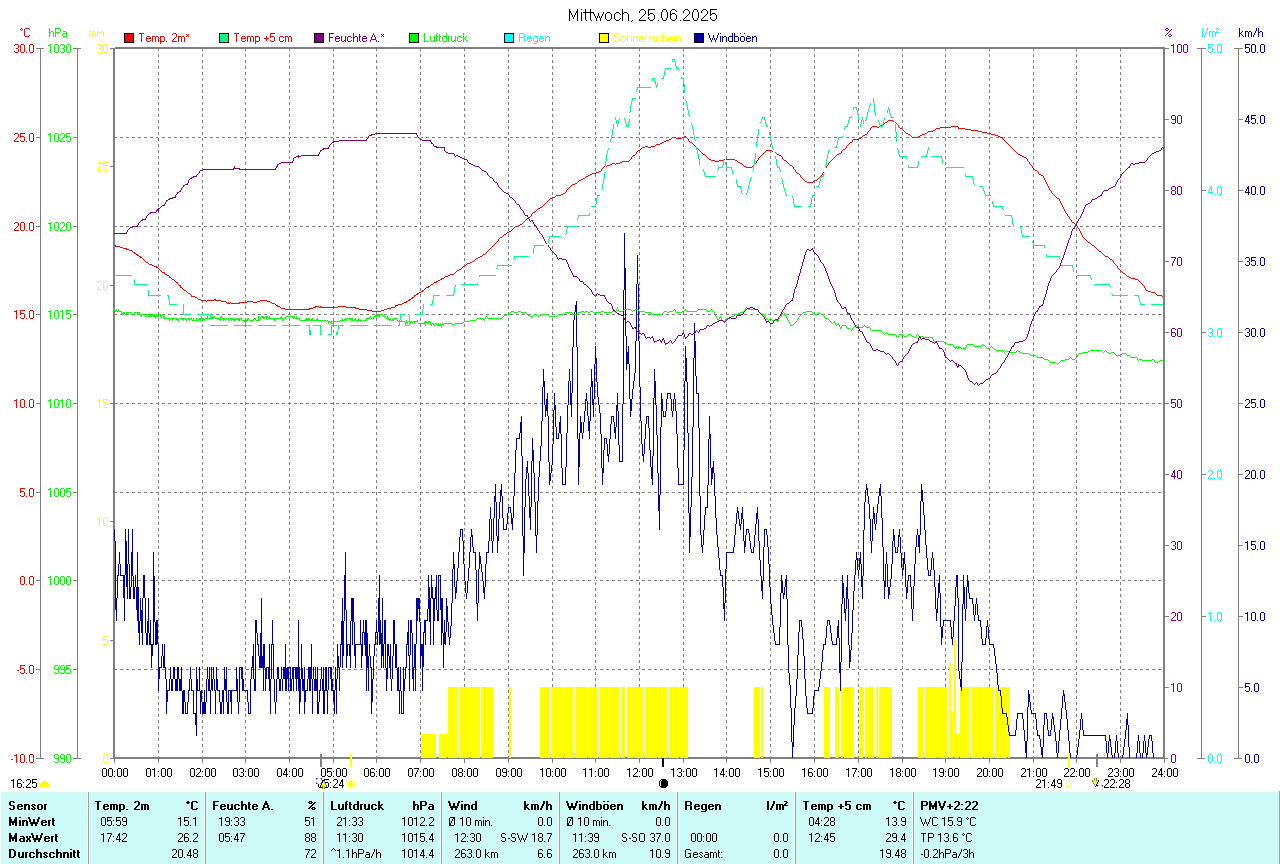This screenshot has height=864, width=1280.
Task: Click the chart title Mittwoch, 25.06.2025
Action: (642, 15)
